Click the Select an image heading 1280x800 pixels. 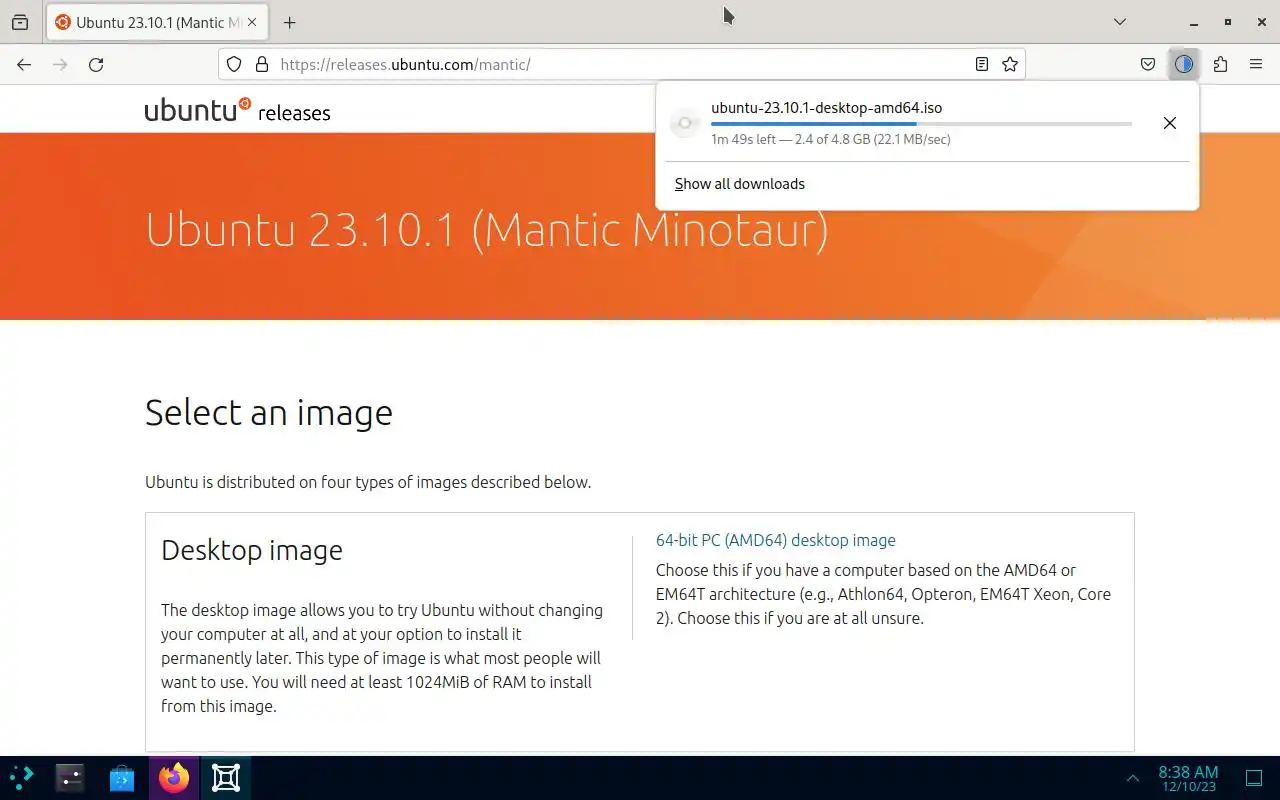(x=268, y=412)
